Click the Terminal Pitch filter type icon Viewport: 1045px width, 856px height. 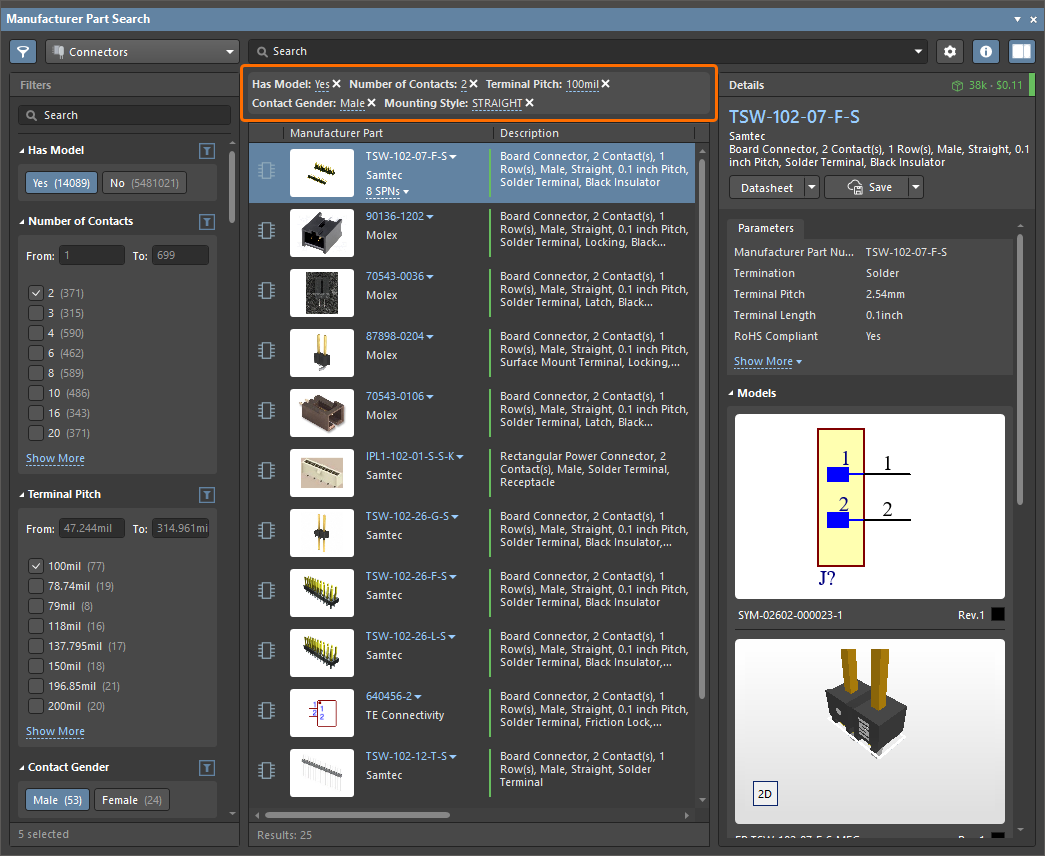point(206,495)
